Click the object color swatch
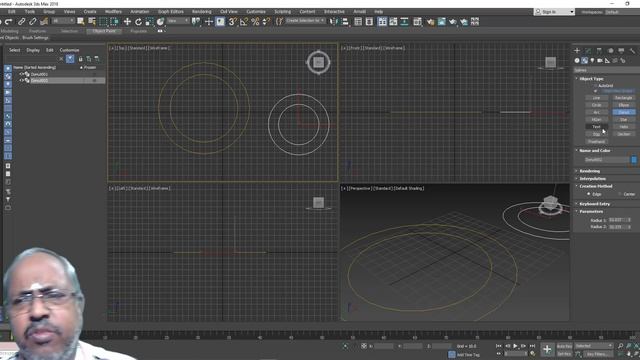Viewport: 640px width, 360px height. point(634,160)
